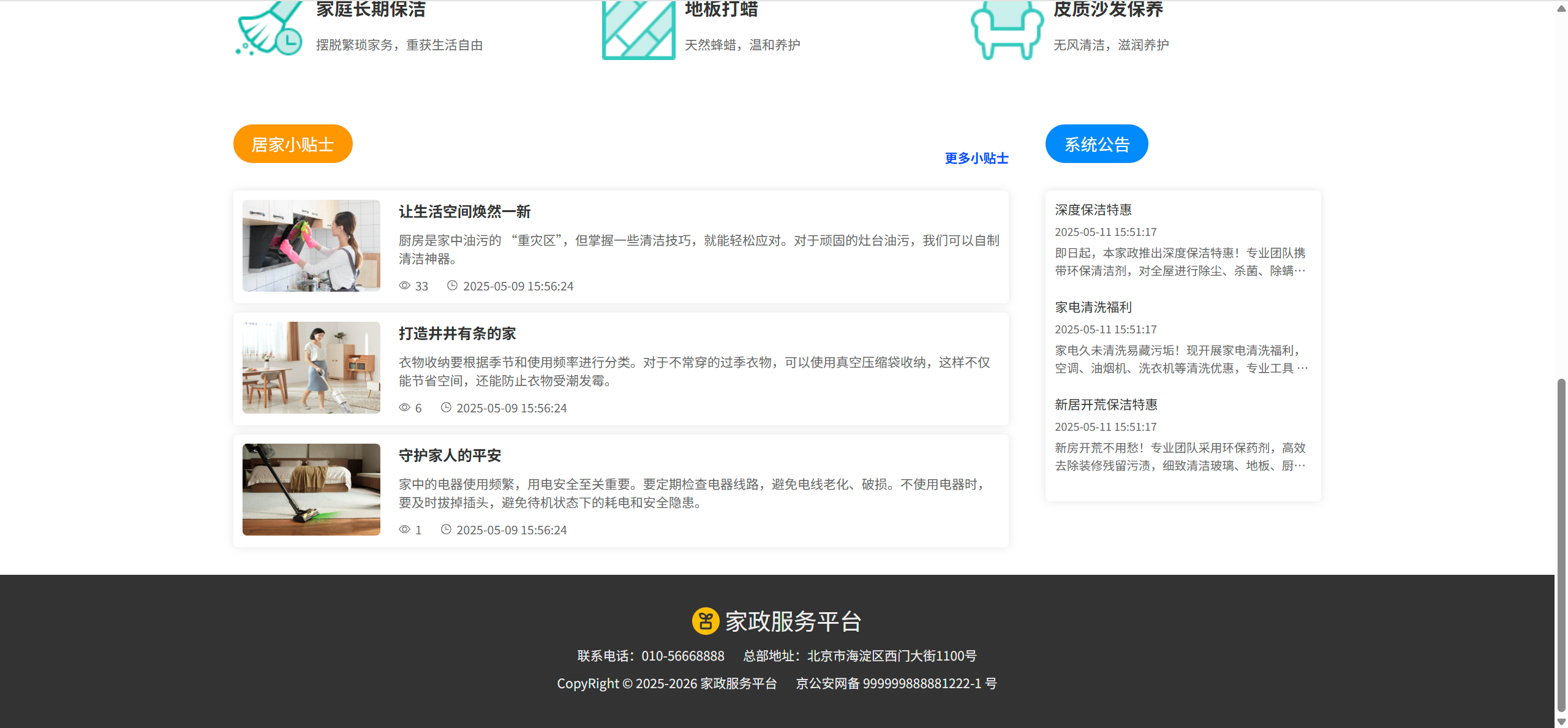This screenshot has height=728, width=1568.
Task: Click kitchen cleaning article thumbnail
Action: tap(311, 245)
